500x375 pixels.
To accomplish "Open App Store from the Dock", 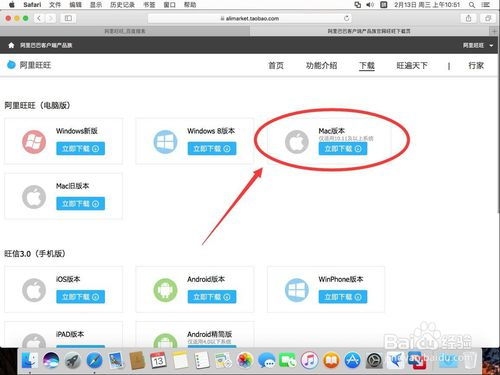I will coord(352,360).
